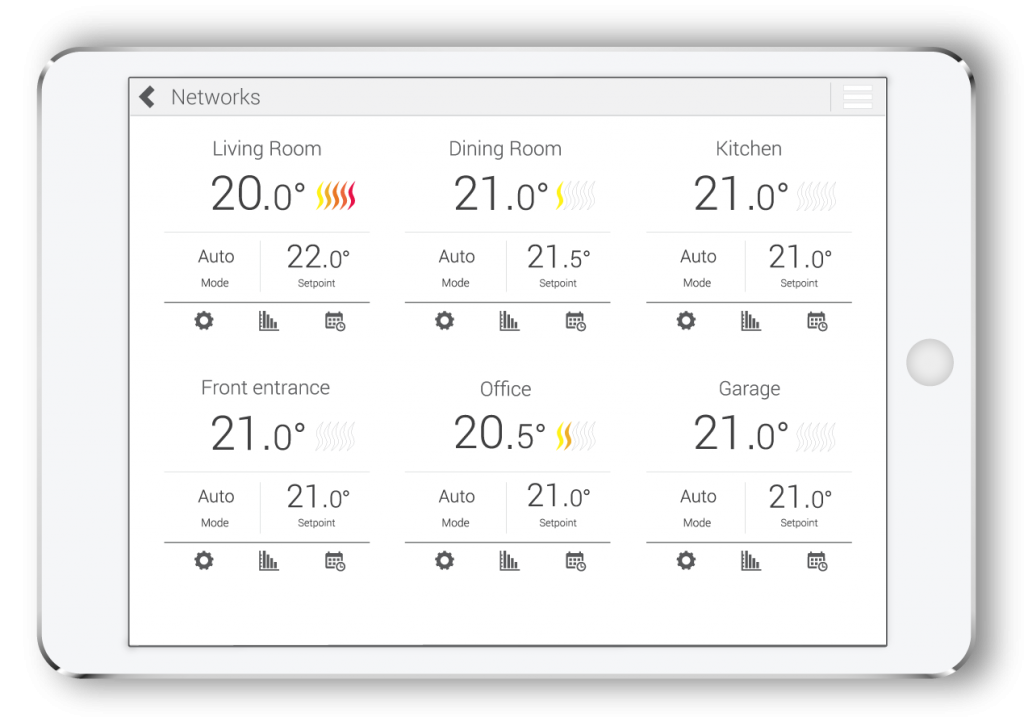The height and width of the screenshot is (717, 1024).
Task: Open Front entrance schedule calendar icon
Action: [335, 561]
